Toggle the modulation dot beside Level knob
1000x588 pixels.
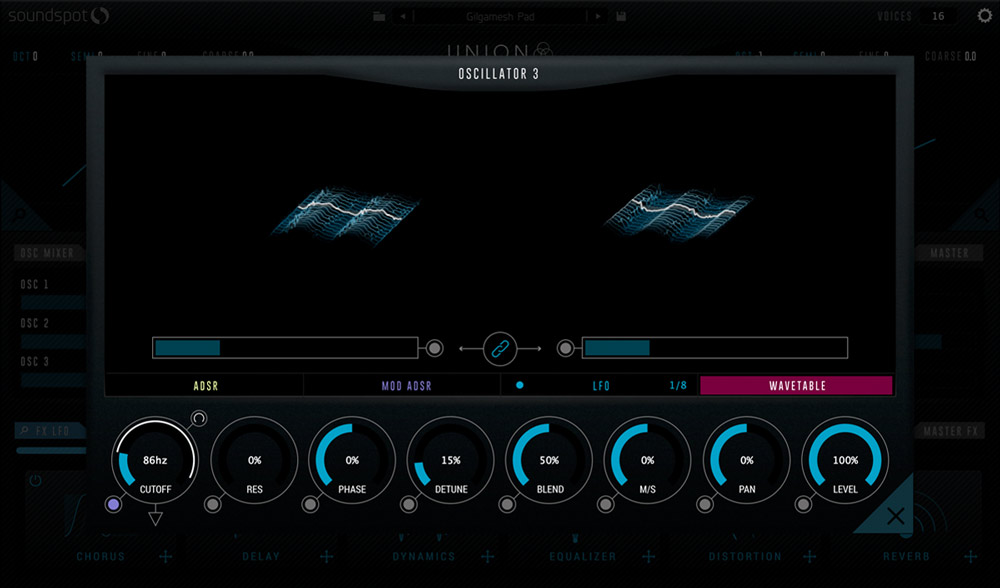point(803,505)
